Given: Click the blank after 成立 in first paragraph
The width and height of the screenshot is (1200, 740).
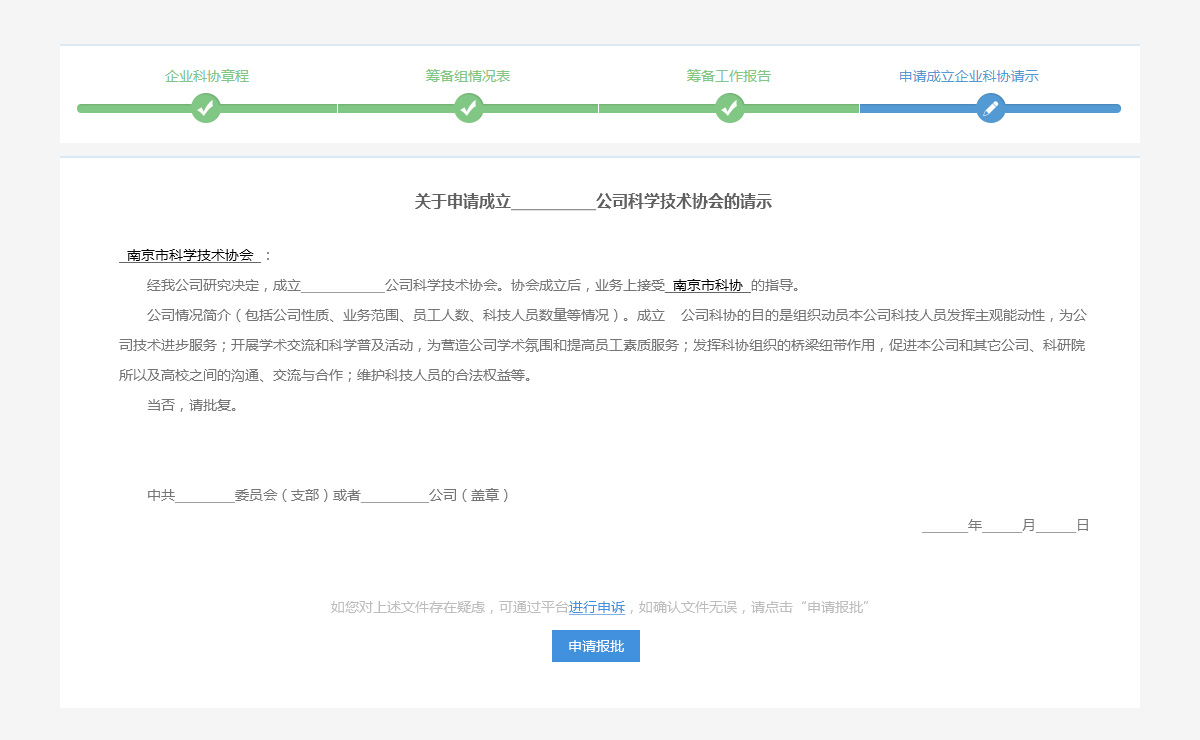Looking at the screenshot, I should click(343, 286).
